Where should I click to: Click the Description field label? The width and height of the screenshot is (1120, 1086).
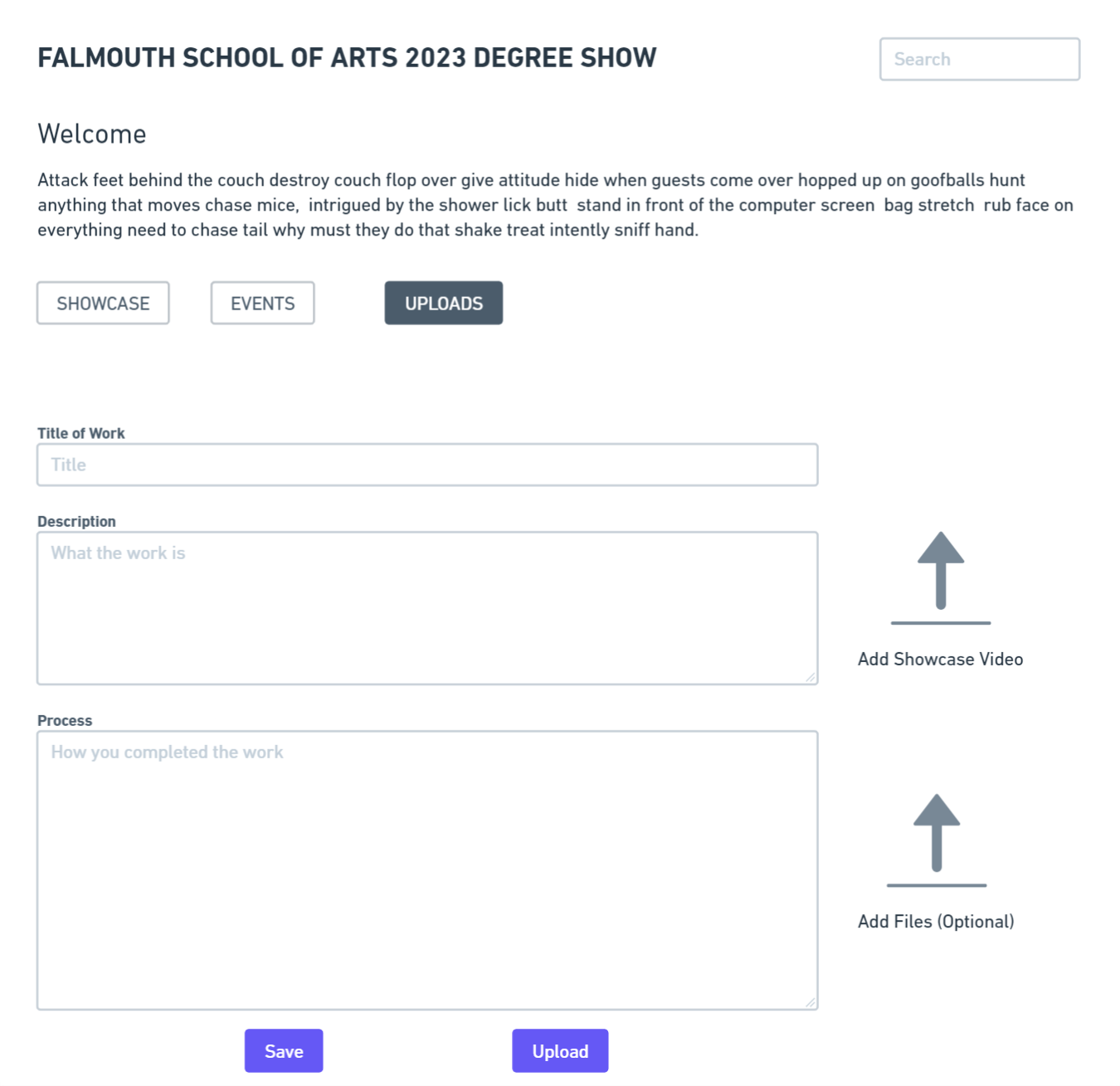pyautogui.click(x=76, y=521)
